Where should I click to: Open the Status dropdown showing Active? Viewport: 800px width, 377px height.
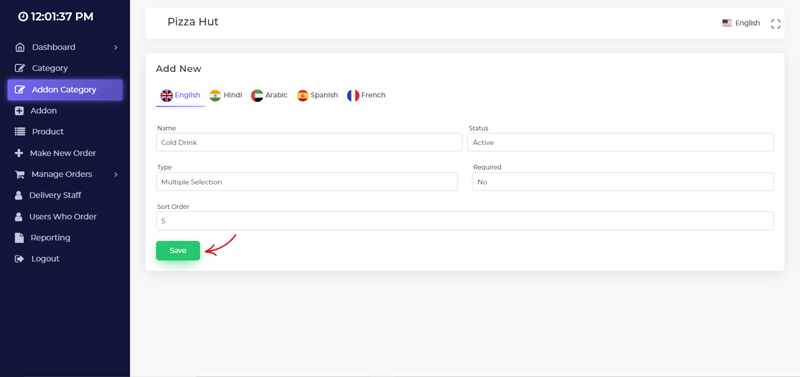click(x=620, y=142)
